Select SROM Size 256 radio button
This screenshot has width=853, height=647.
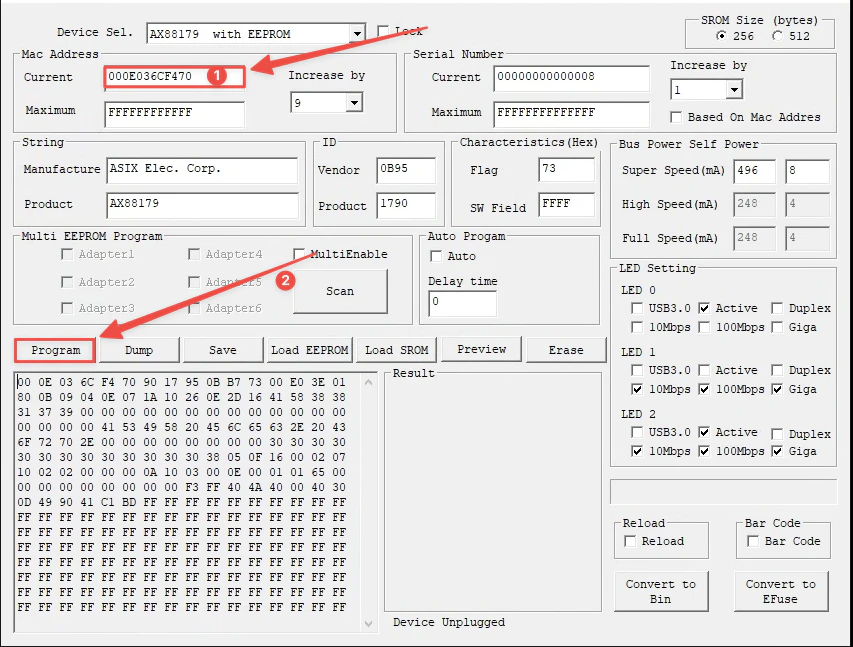coord(721,36)
